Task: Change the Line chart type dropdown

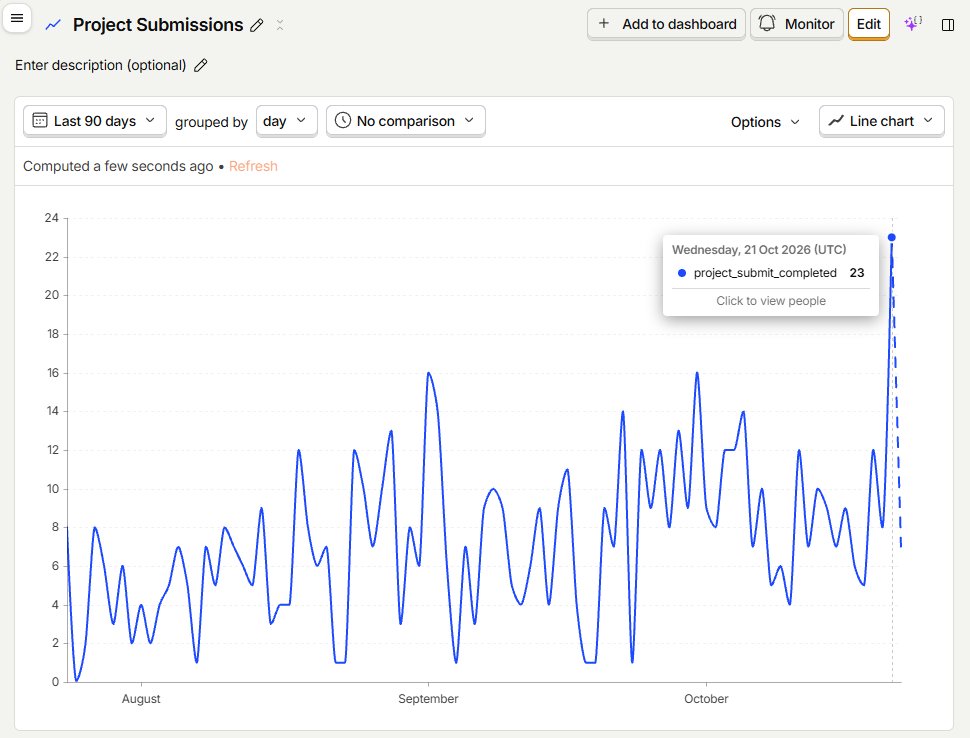Action: click(882, 121)
